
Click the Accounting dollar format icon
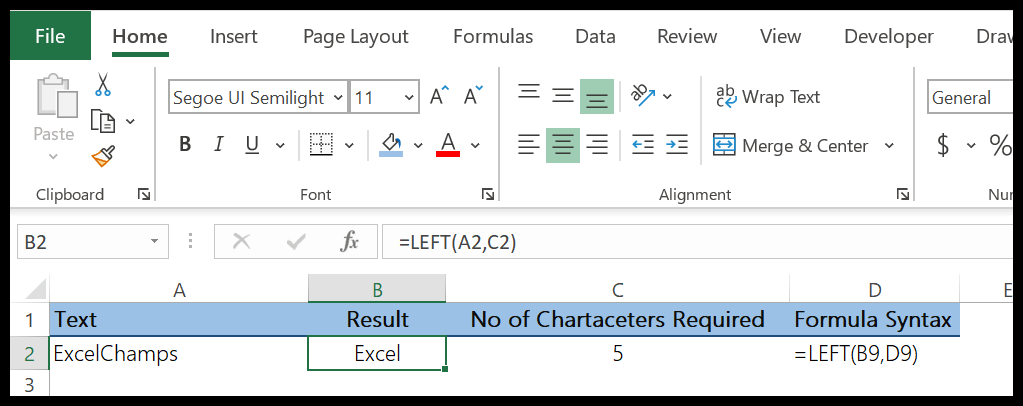[943, 145]
